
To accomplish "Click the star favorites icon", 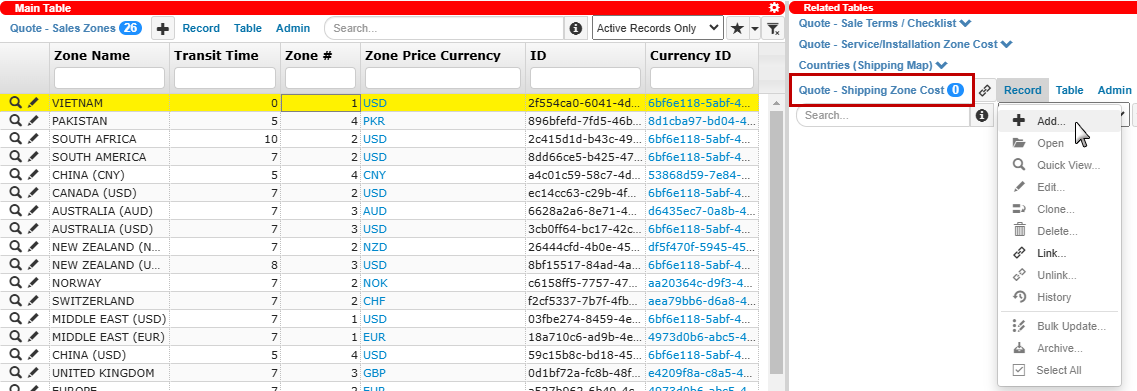I will 737,29.
